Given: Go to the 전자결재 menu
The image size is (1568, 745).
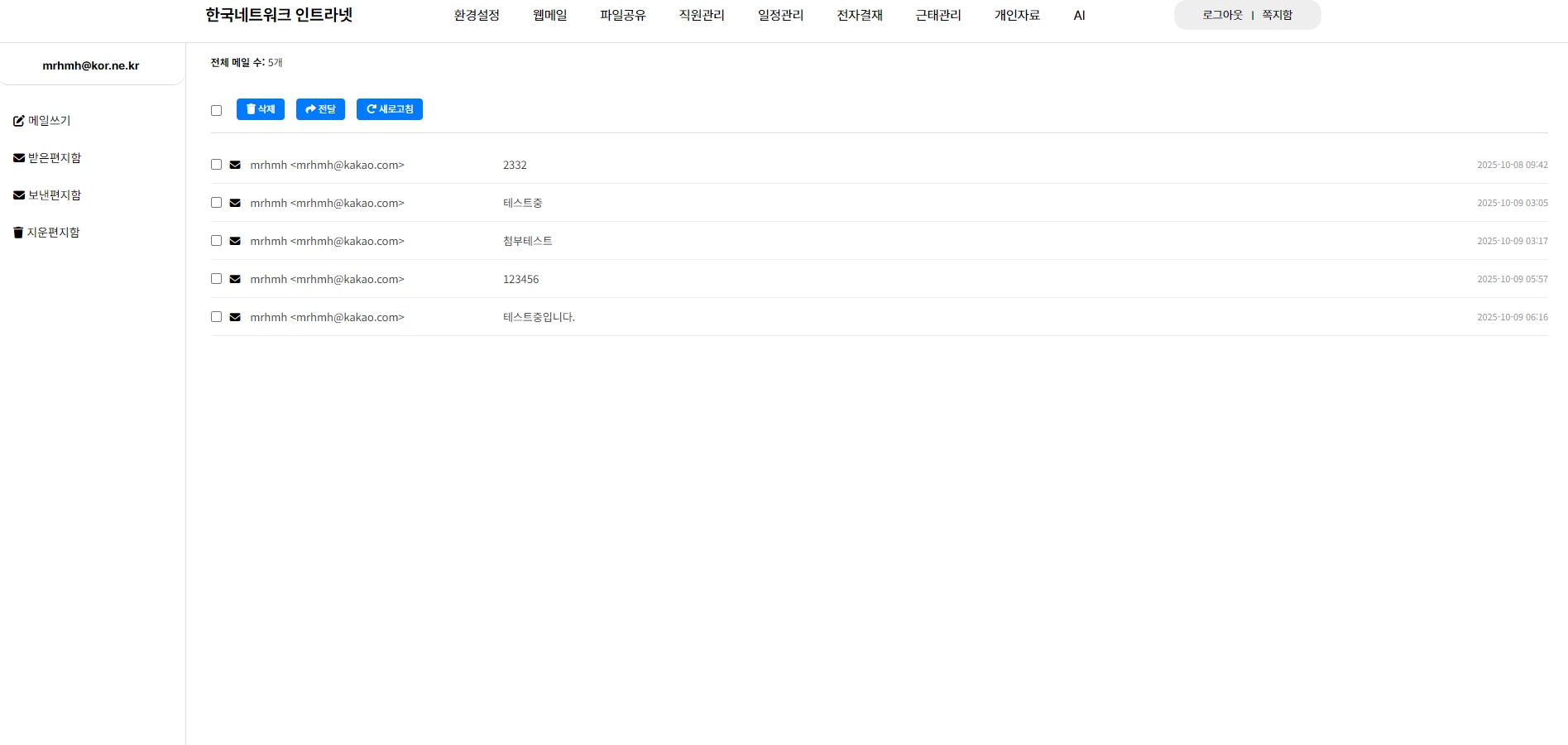Looking at the screenshot, I should pyautogui.click(x=859, y=16).
